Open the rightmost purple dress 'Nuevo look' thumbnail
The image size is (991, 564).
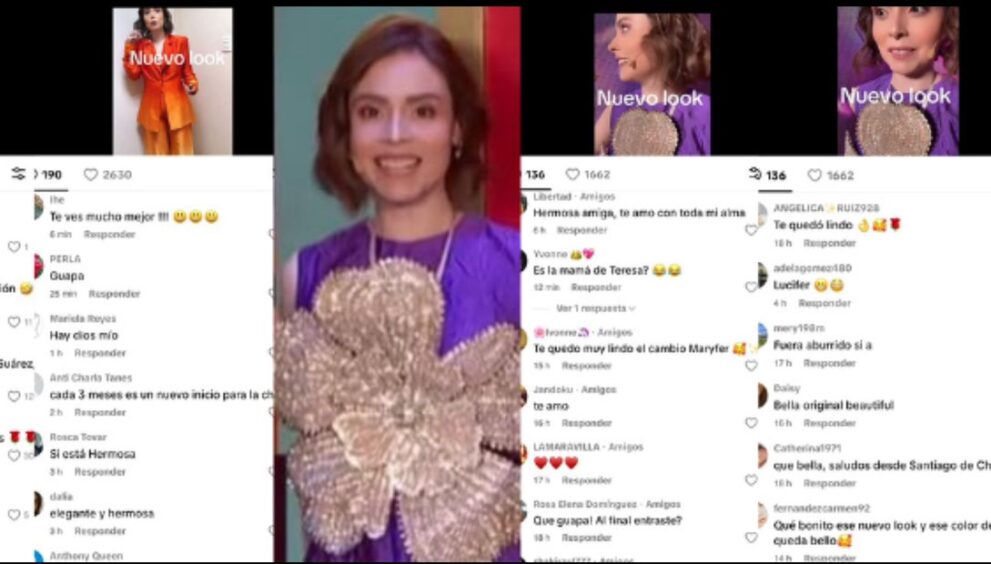[898, 81]
